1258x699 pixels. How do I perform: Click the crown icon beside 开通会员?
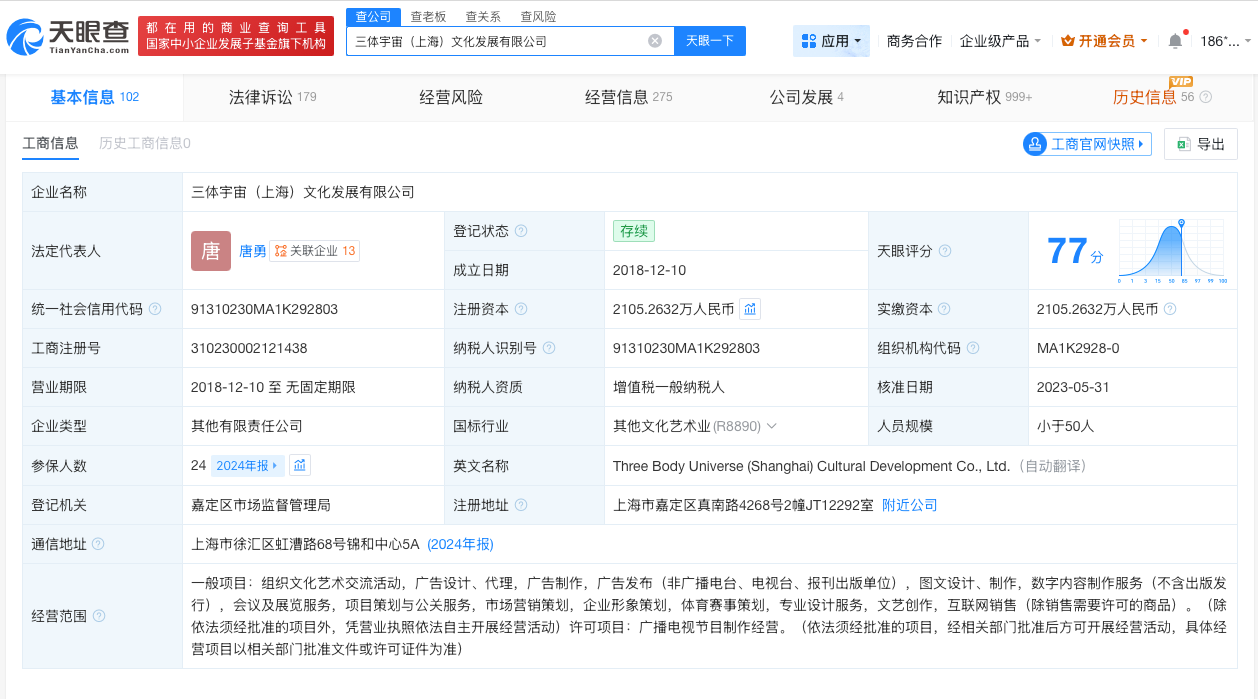click(1067, 41)
